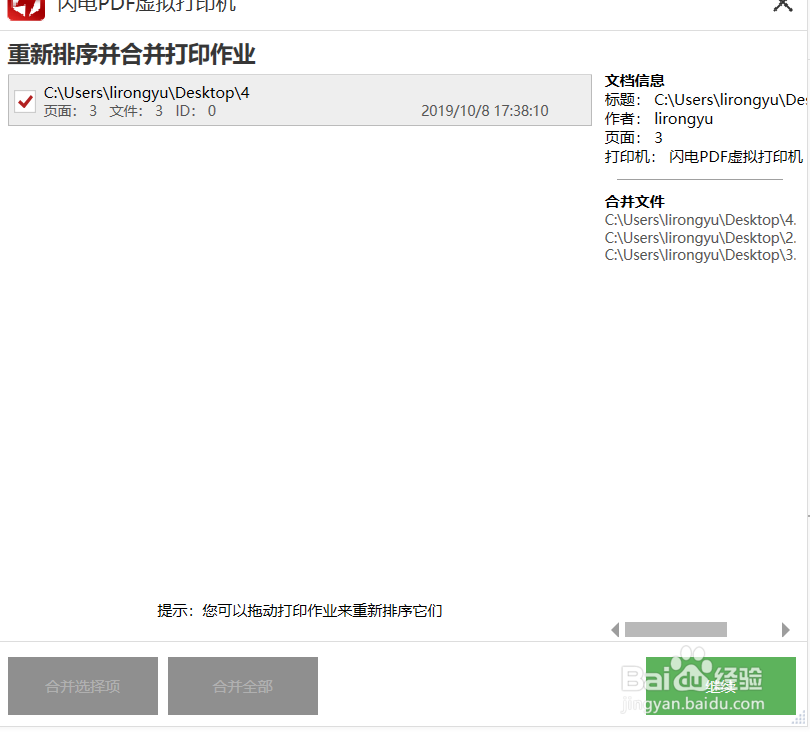810x732 pixels.
Task: Click the left scroll arrow
Action: (616, 629)
